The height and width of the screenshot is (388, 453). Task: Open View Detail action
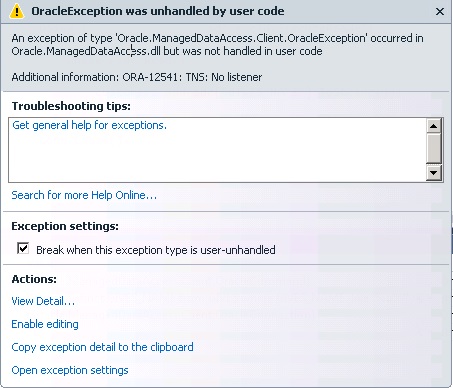43,301
